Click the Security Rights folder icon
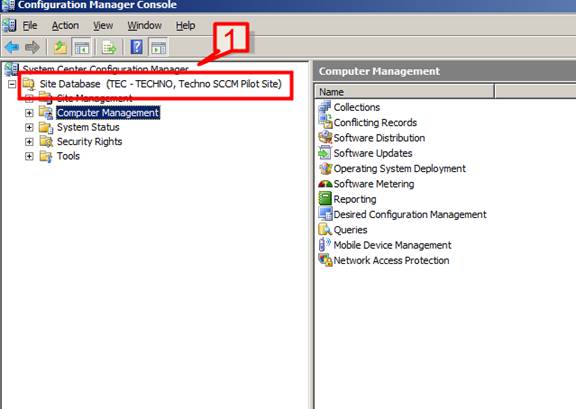 46,141
